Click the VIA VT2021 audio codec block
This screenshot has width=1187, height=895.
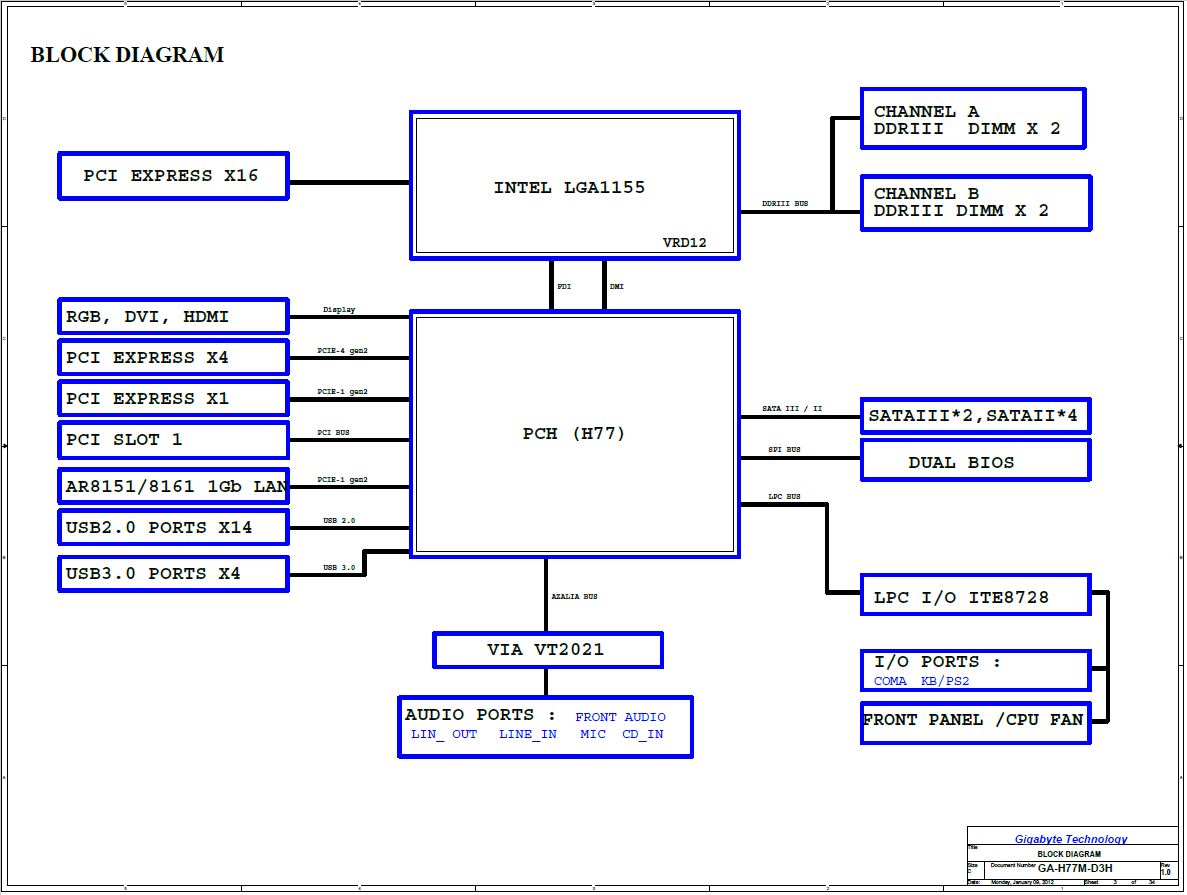pyautogui.click(x=547, y=650)
